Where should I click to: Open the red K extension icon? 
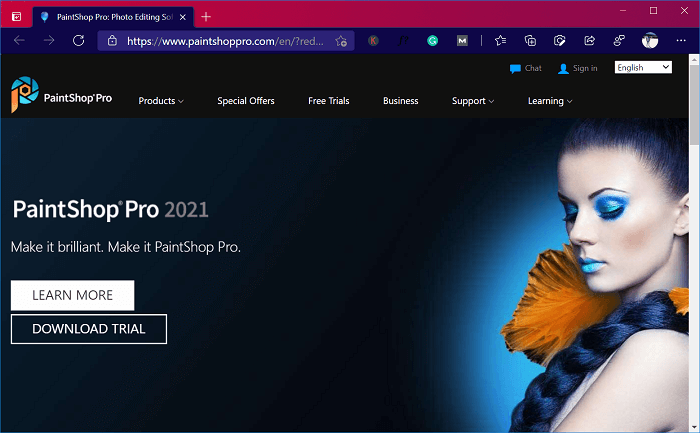373,41
